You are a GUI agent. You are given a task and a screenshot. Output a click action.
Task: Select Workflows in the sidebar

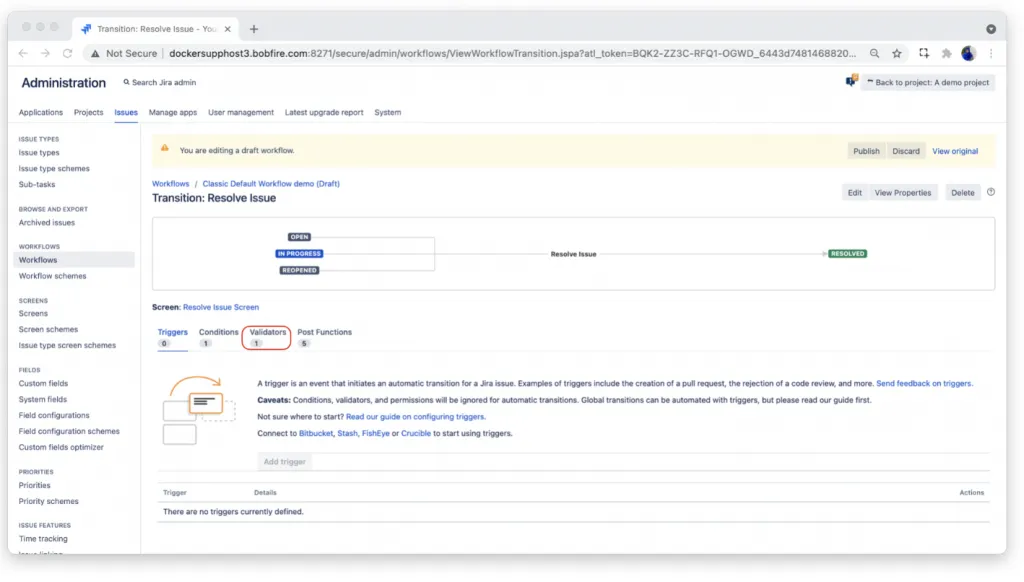74,260
